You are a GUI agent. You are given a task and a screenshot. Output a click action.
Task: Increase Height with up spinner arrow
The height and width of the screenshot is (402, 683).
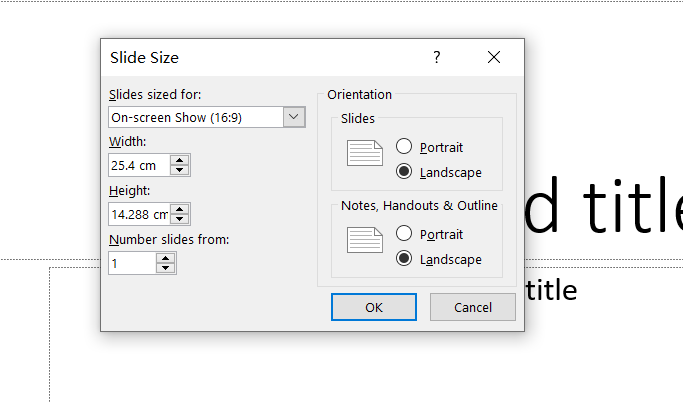179,209
